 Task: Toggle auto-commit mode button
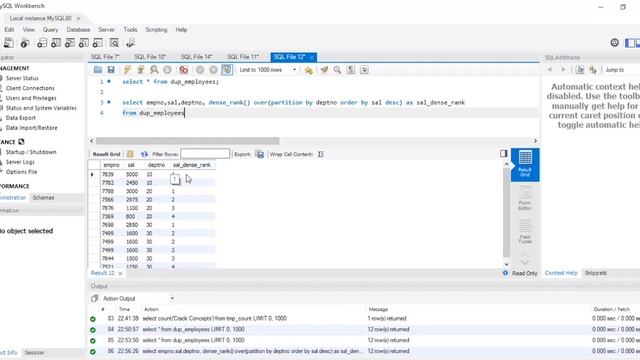[x=227, y=70]
